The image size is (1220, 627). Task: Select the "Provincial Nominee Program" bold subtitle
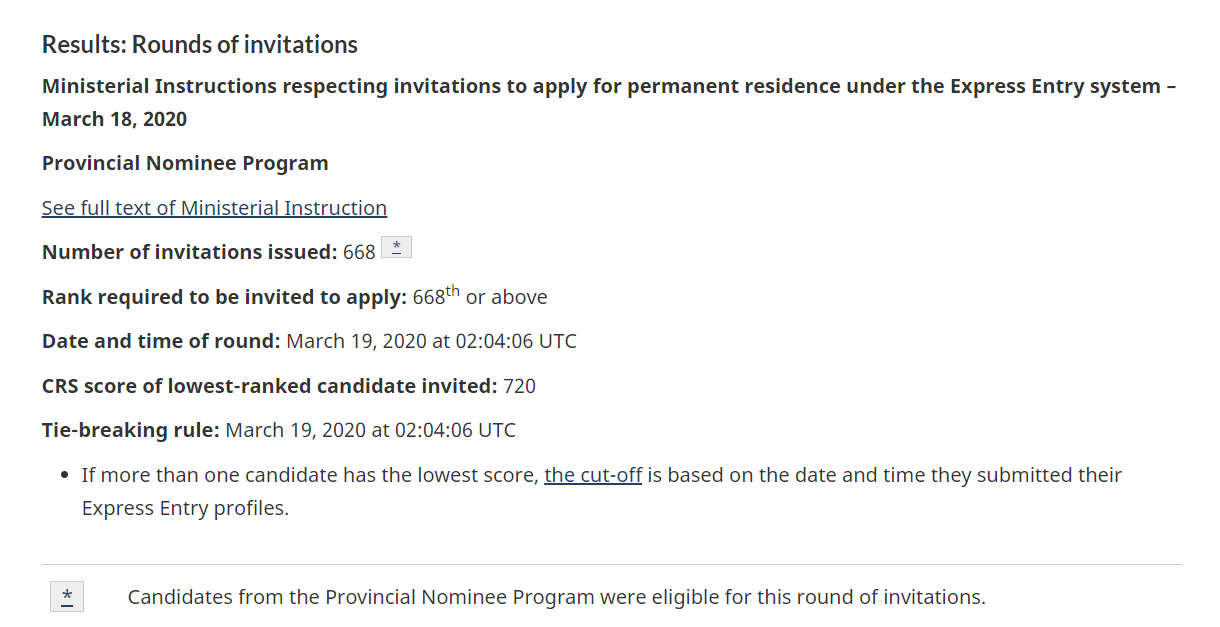click(x=185, y=163)
